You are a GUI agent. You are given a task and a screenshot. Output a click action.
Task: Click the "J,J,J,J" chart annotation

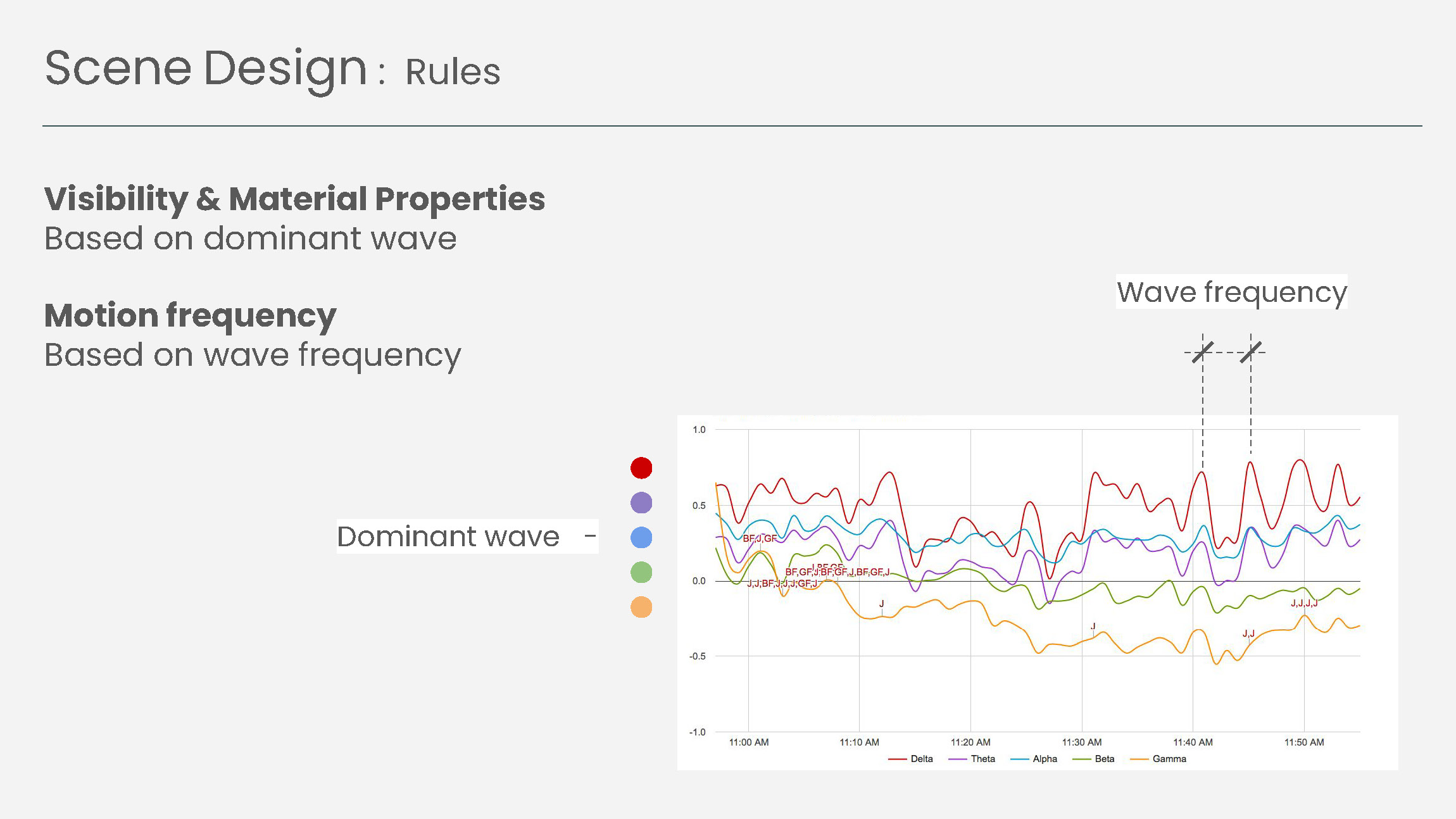pyautogui.click(x=1304, y=603)
